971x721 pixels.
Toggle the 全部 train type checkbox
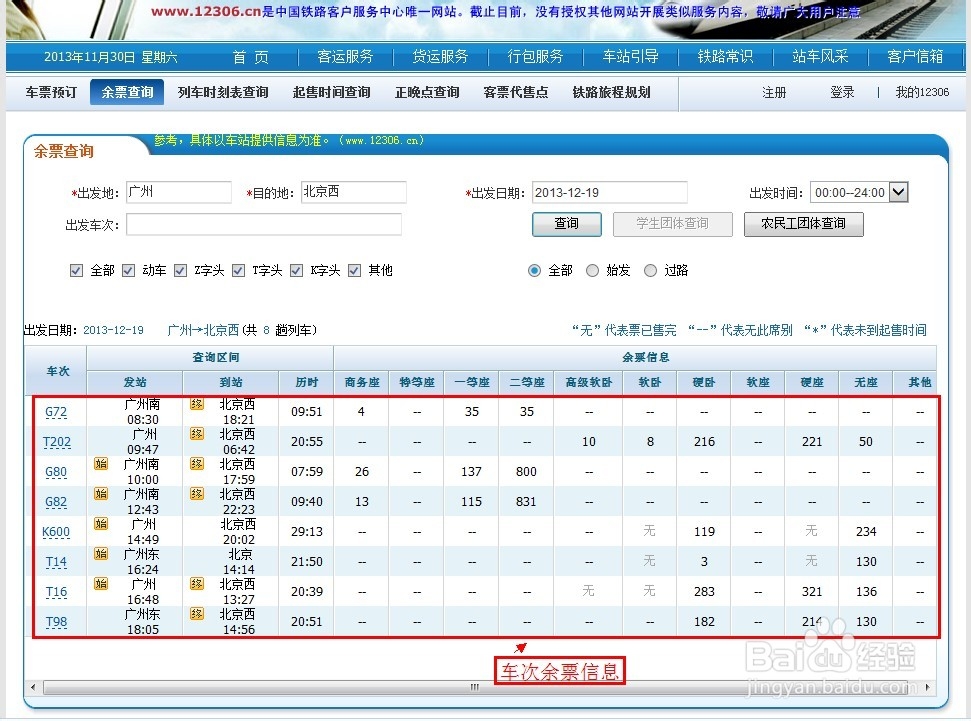click(76, 271)
